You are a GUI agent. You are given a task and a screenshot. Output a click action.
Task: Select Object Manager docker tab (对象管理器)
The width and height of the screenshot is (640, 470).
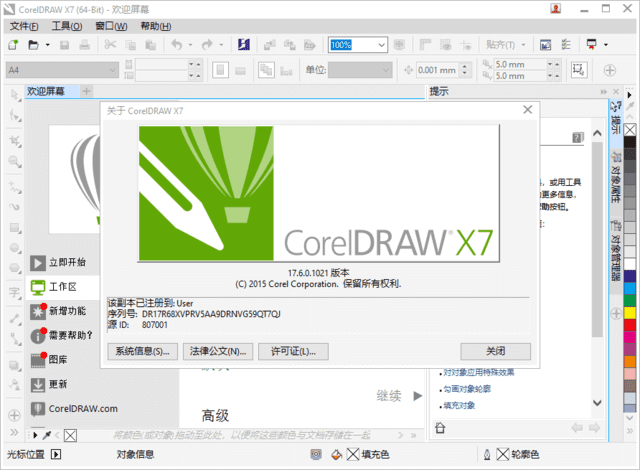[616, 251]
